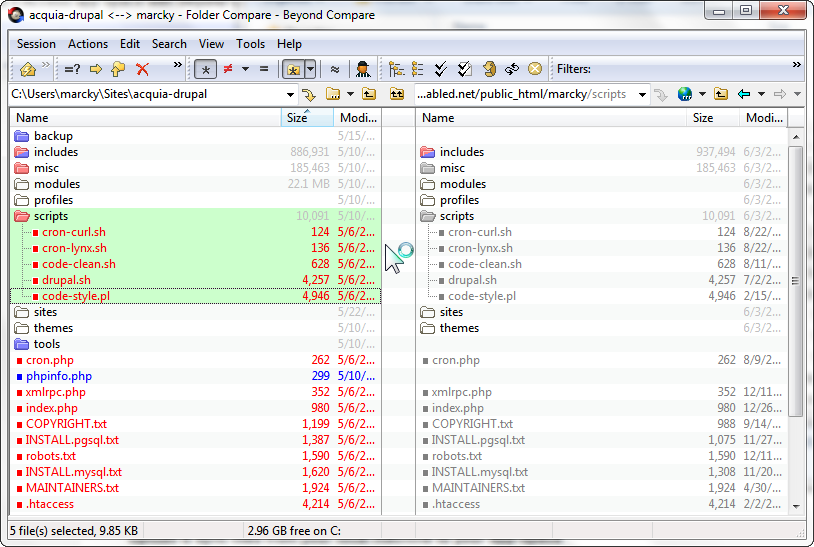Open the Search menu

(169, 44)
